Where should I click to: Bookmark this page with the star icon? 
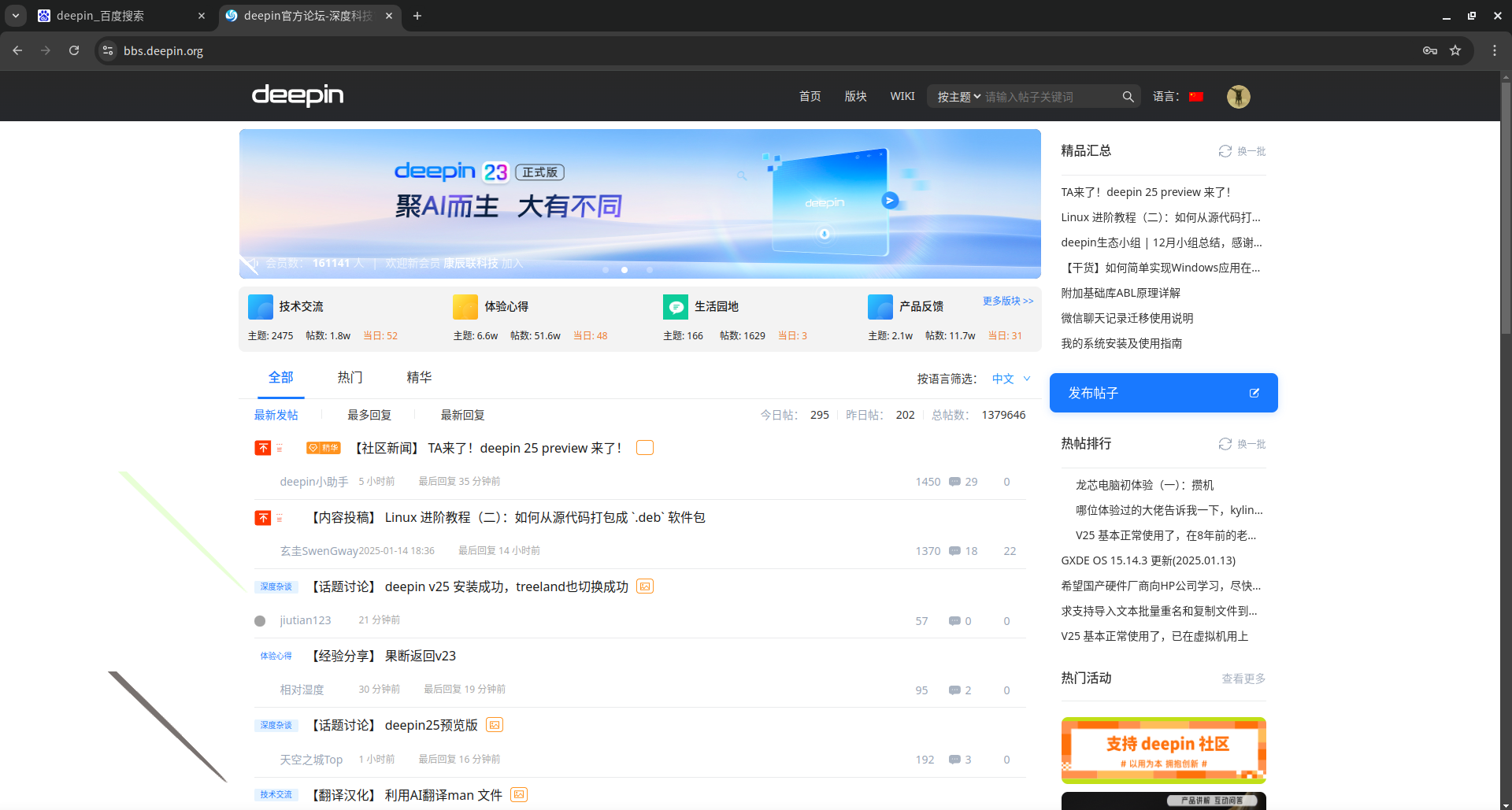click(1455, 50)
